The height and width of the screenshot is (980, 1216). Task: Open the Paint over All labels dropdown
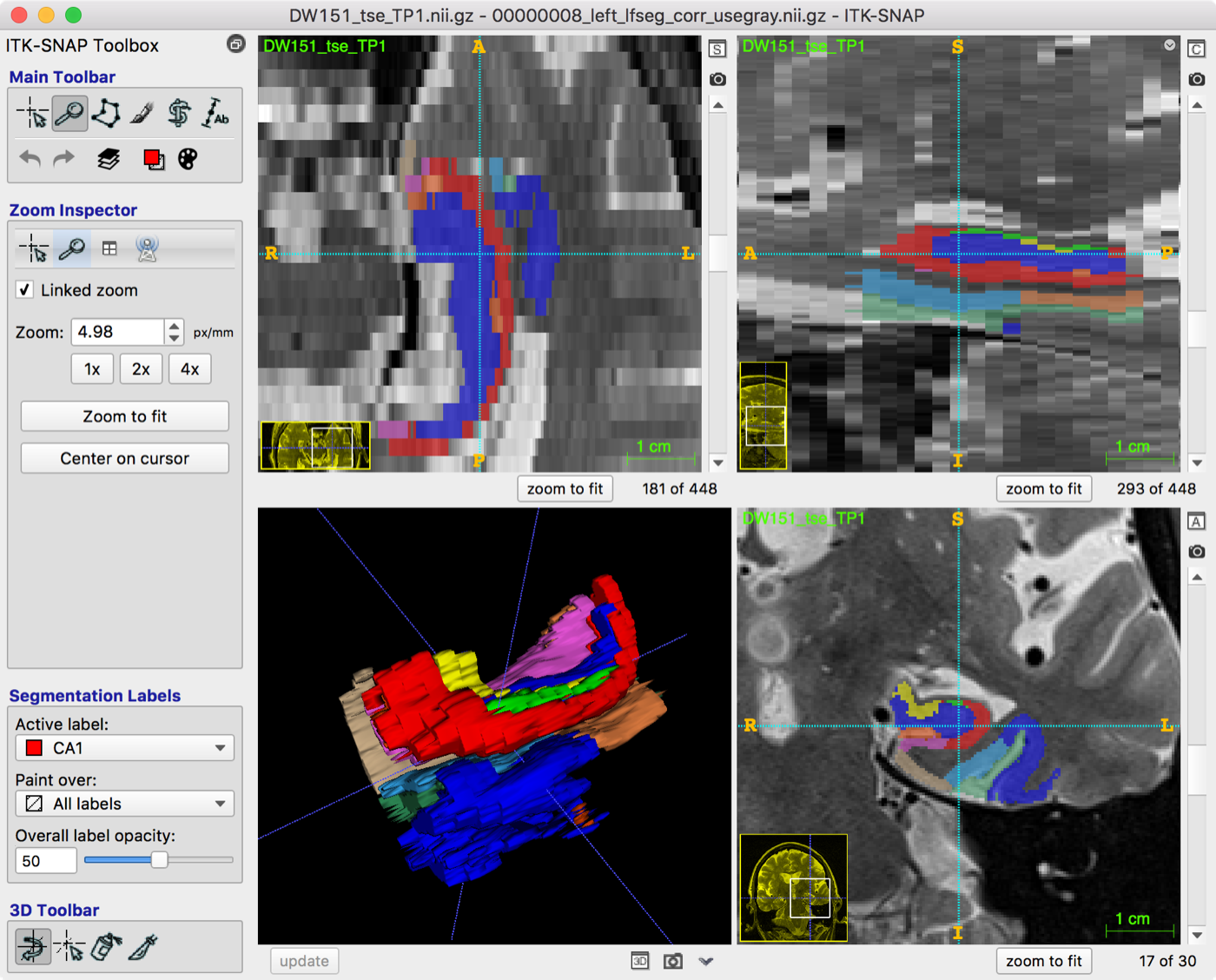tap(125, 804)
